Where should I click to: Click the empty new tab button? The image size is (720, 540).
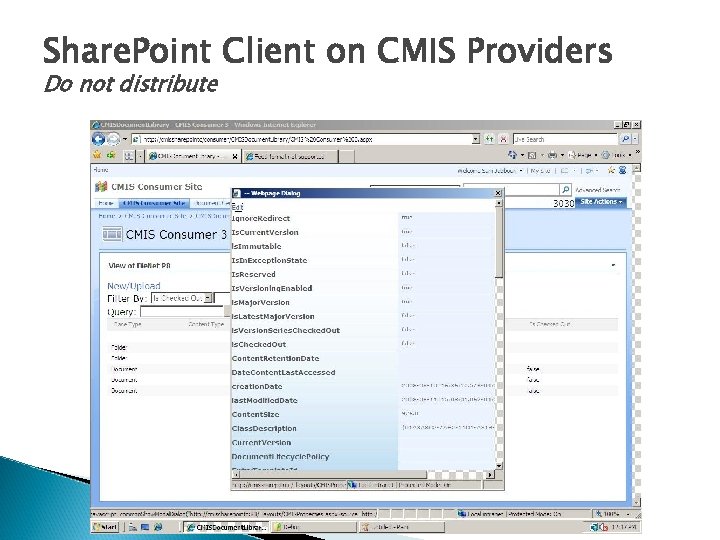point(347,157)
